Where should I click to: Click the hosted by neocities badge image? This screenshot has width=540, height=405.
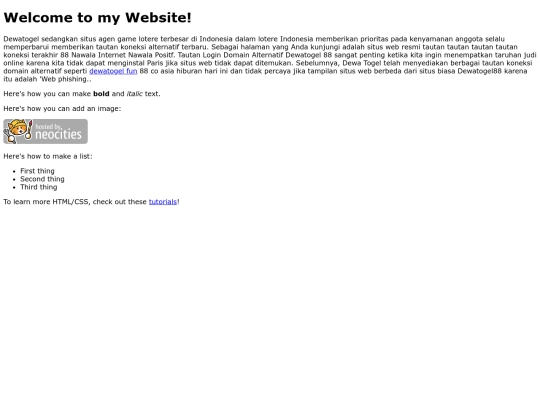point(45,132)
